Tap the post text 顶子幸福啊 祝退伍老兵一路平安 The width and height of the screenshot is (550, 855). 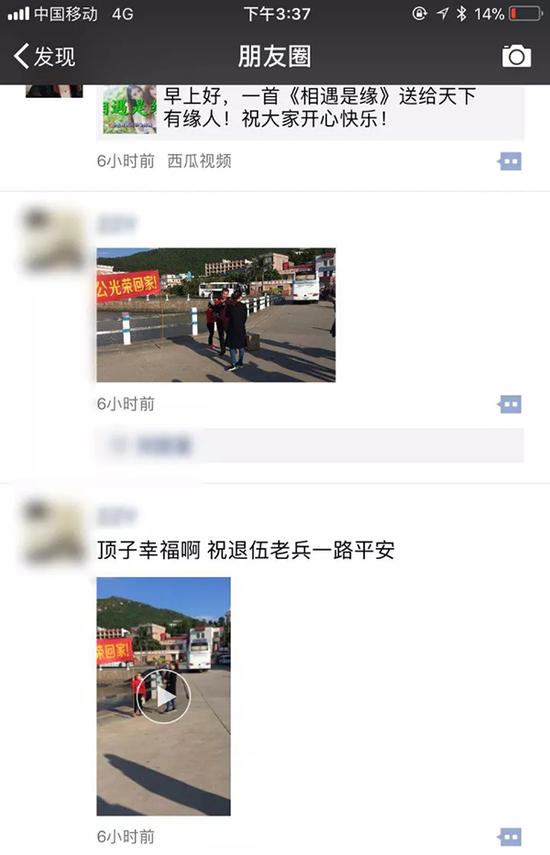[246, 550]
